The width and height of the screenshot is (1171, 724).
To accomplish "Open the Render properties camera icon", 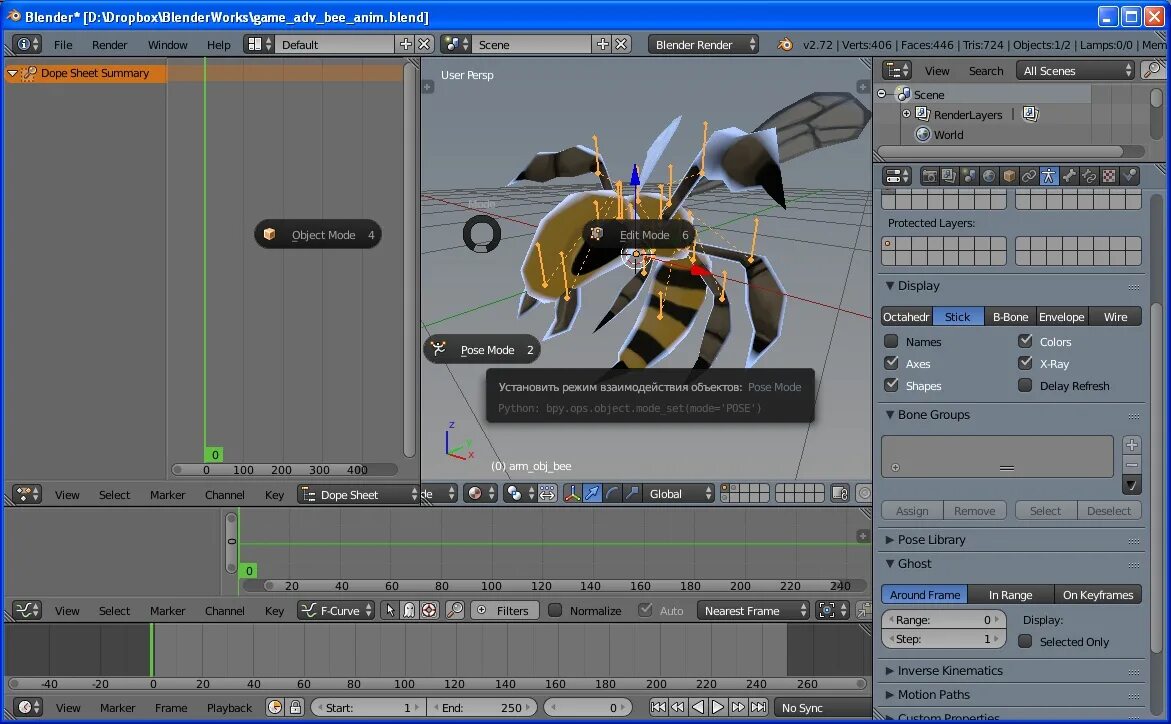I will [x=929, y=176].
